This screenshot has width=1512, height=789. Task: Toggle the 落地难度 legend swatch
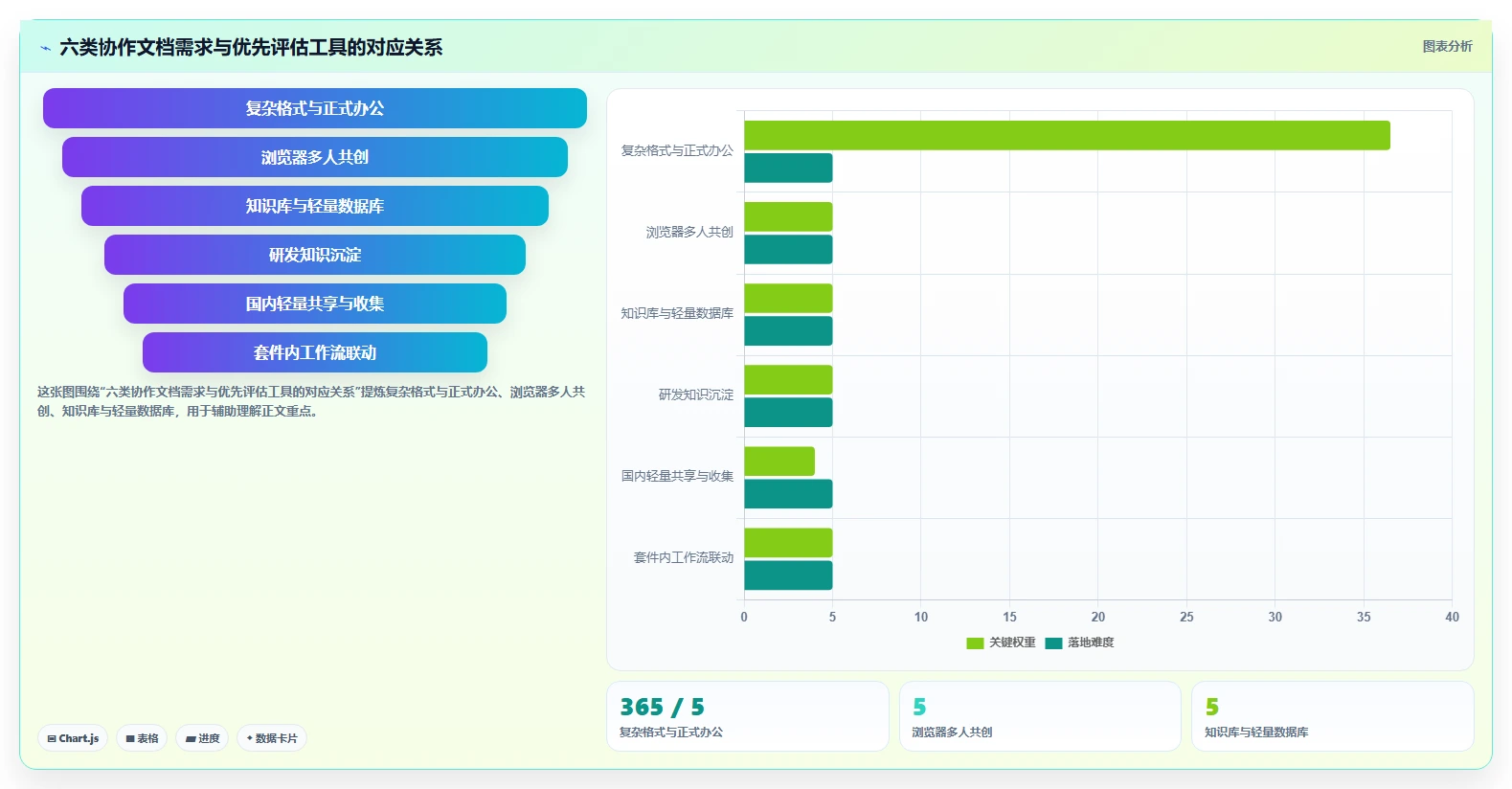click(x=1054, y=643)
